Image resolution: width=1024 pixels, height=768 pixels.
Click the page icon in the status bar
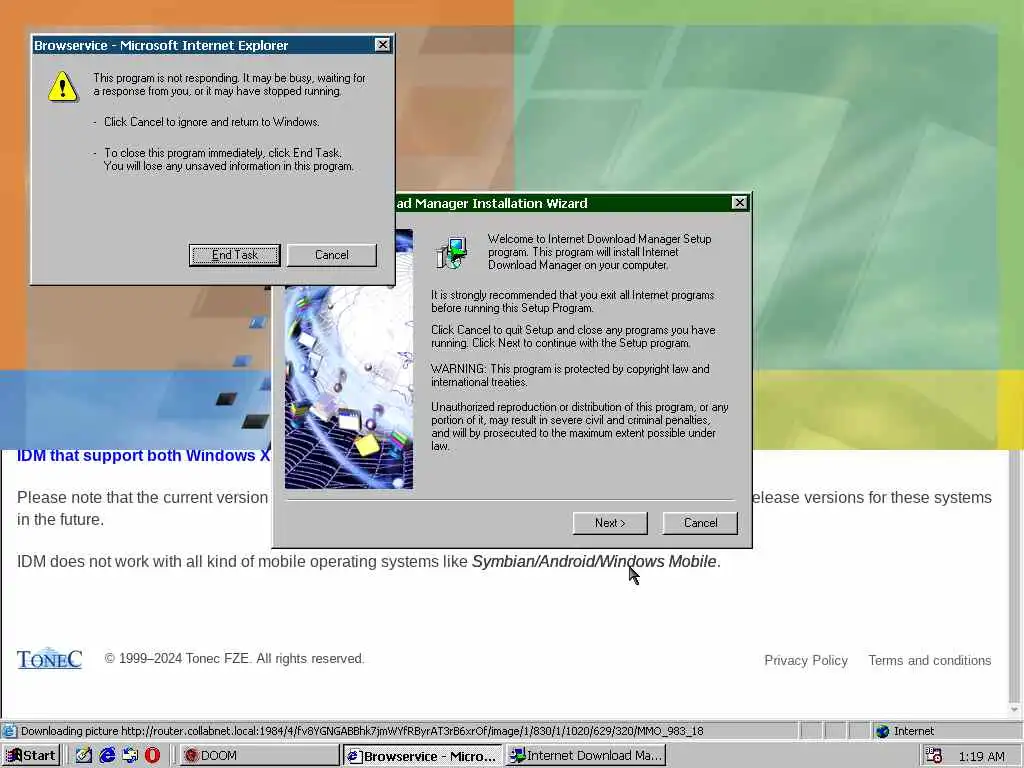pyautogui.click(x=9, y=731)
